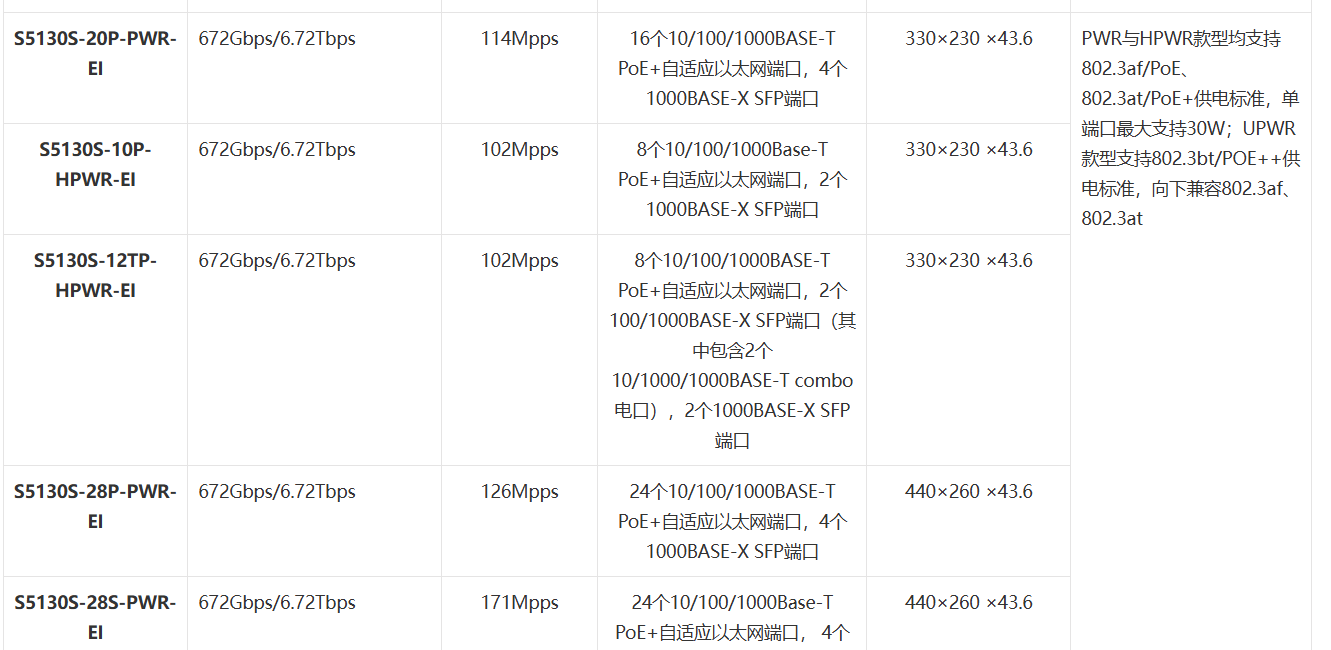
Task: Click the 16个10/100/1000BASE-T port description
Action: (x=732, y=69)
